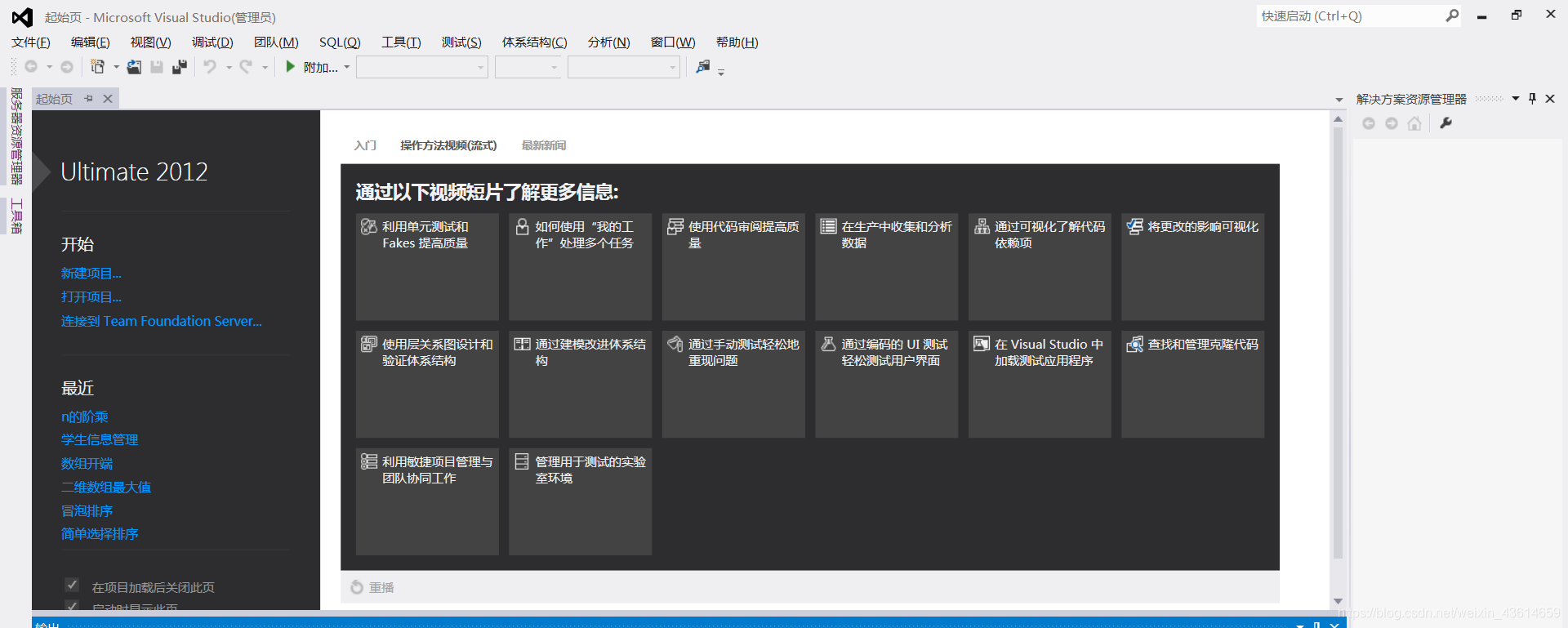1568x628 pixels.
Task: Expand the Redo history dropdown arrow
Action: pos(265,67)
